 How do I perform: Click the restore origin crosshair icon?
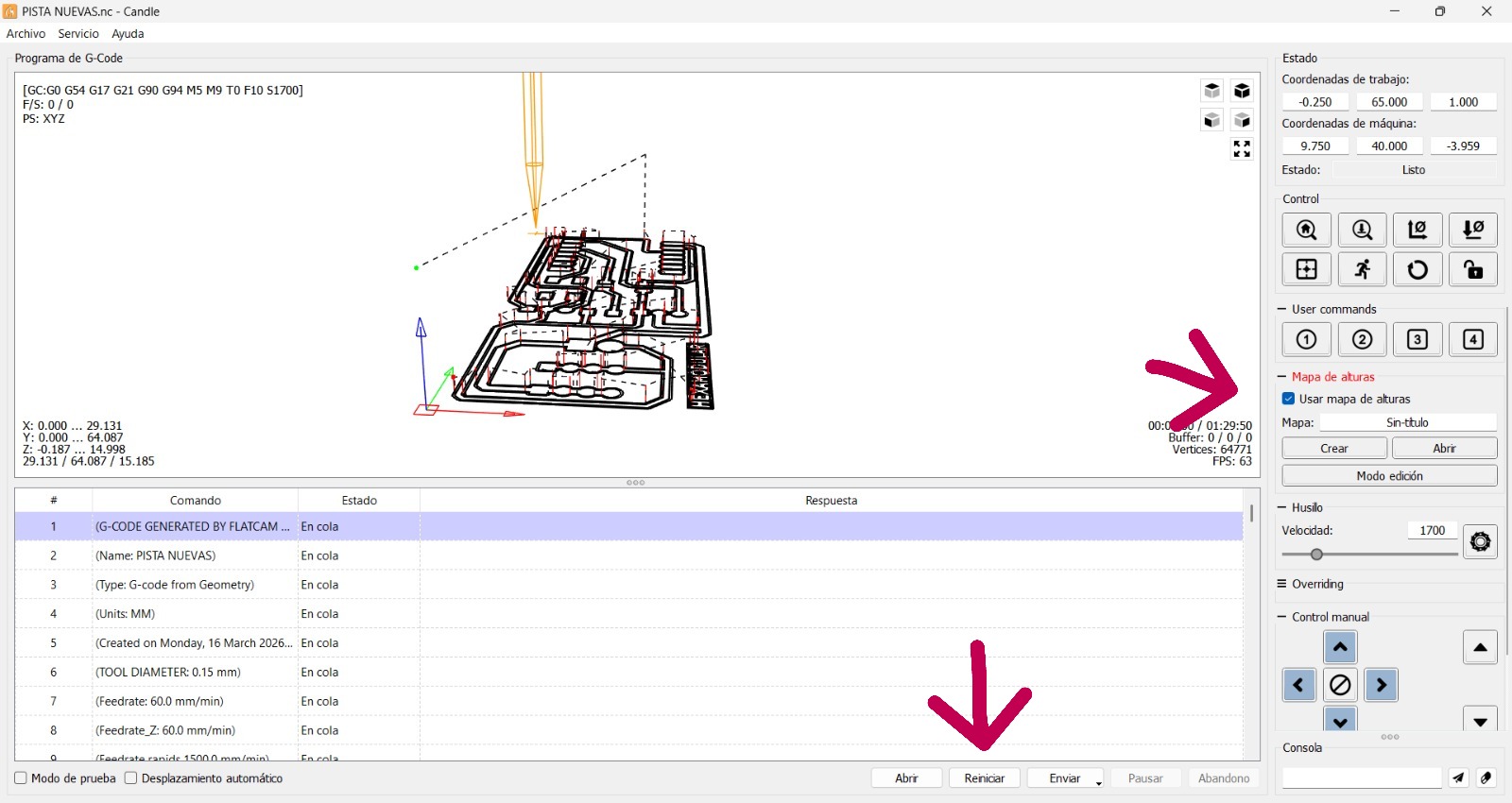tap(1307, 269)
